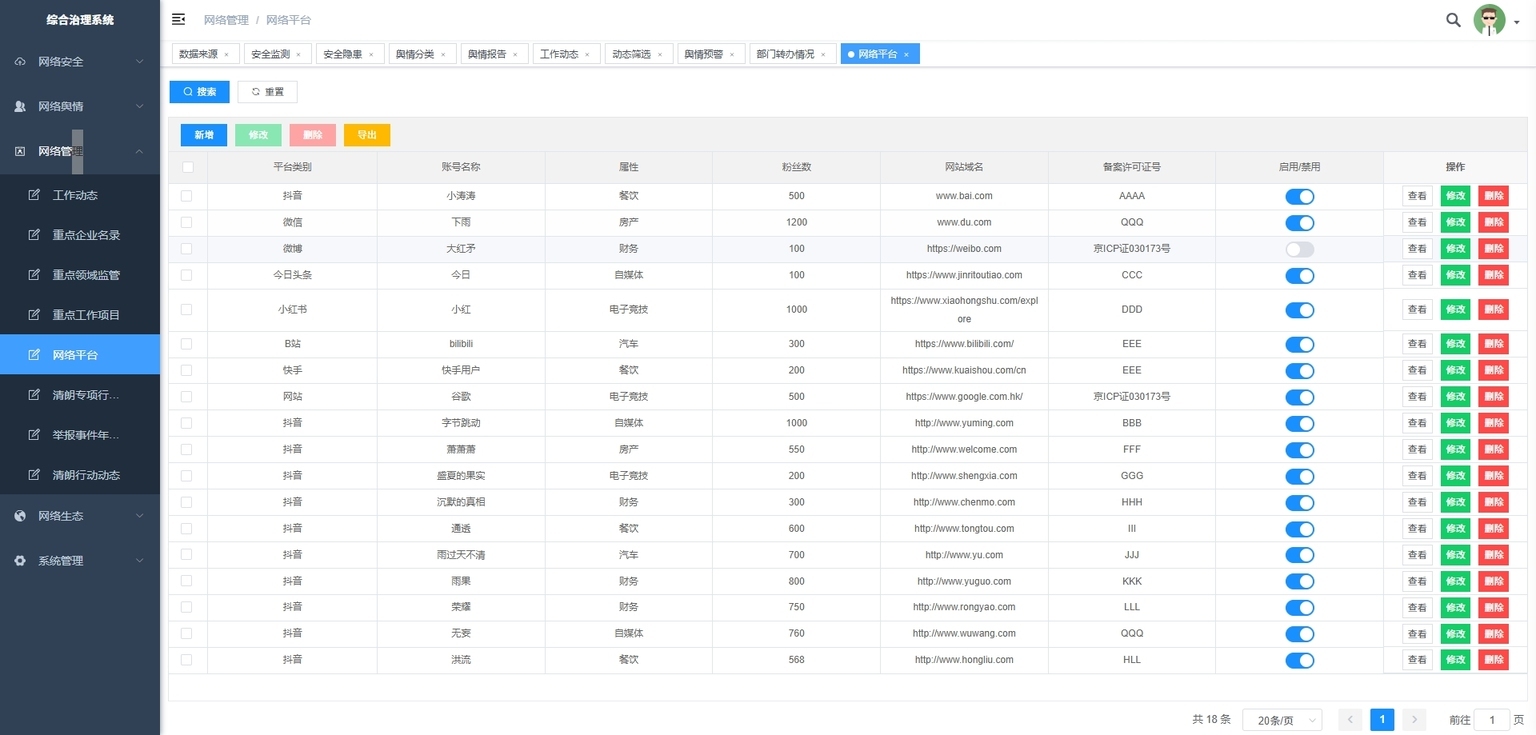Open search via top-right magnifier icon
1536x735 pixels.
[x=1453, y=19]
